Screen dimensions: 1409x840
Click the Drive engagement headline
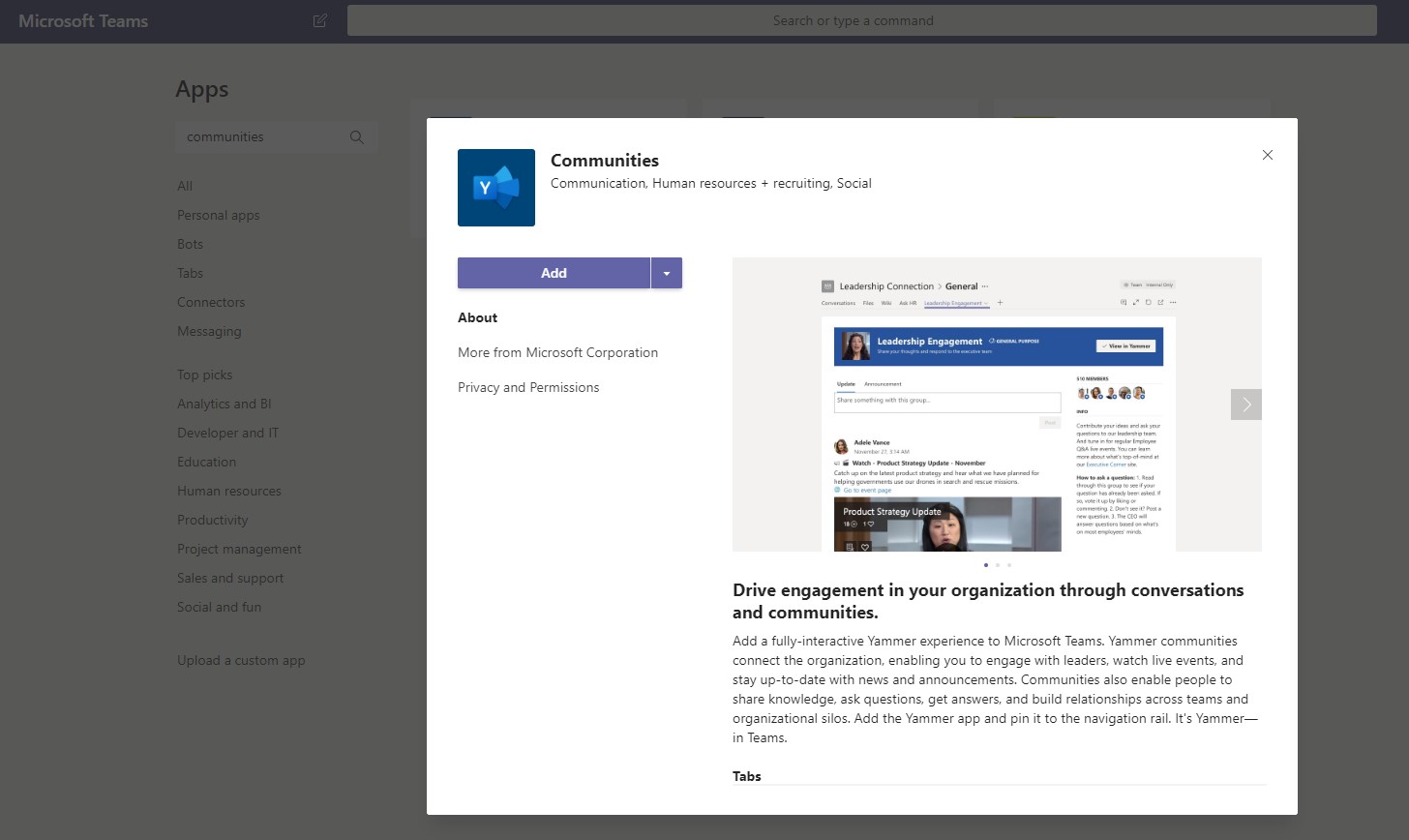[988, 601]
